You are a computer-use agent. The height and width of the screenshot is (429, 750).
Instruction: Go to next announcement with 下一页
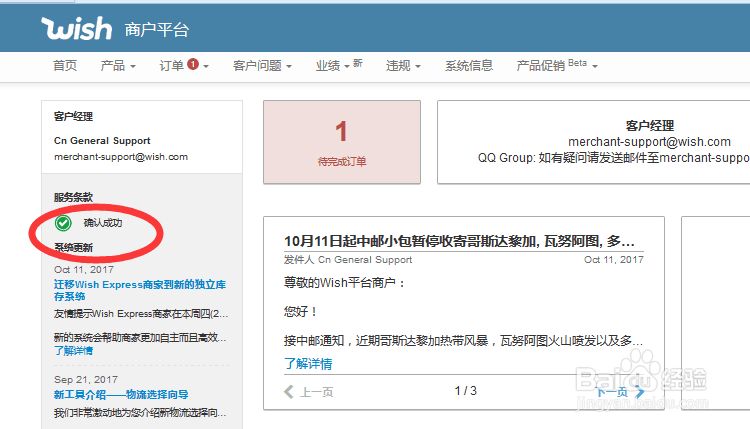pos(621,392)
